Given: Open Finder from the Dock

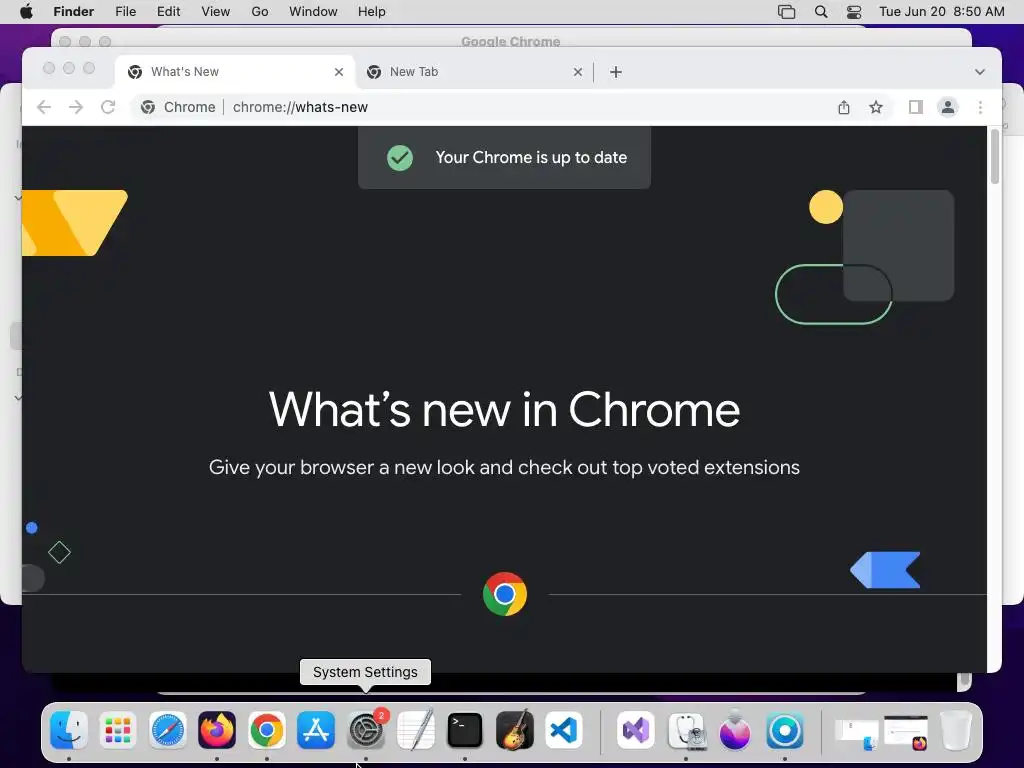Looking at the screenshot, I should coord(69,730).
